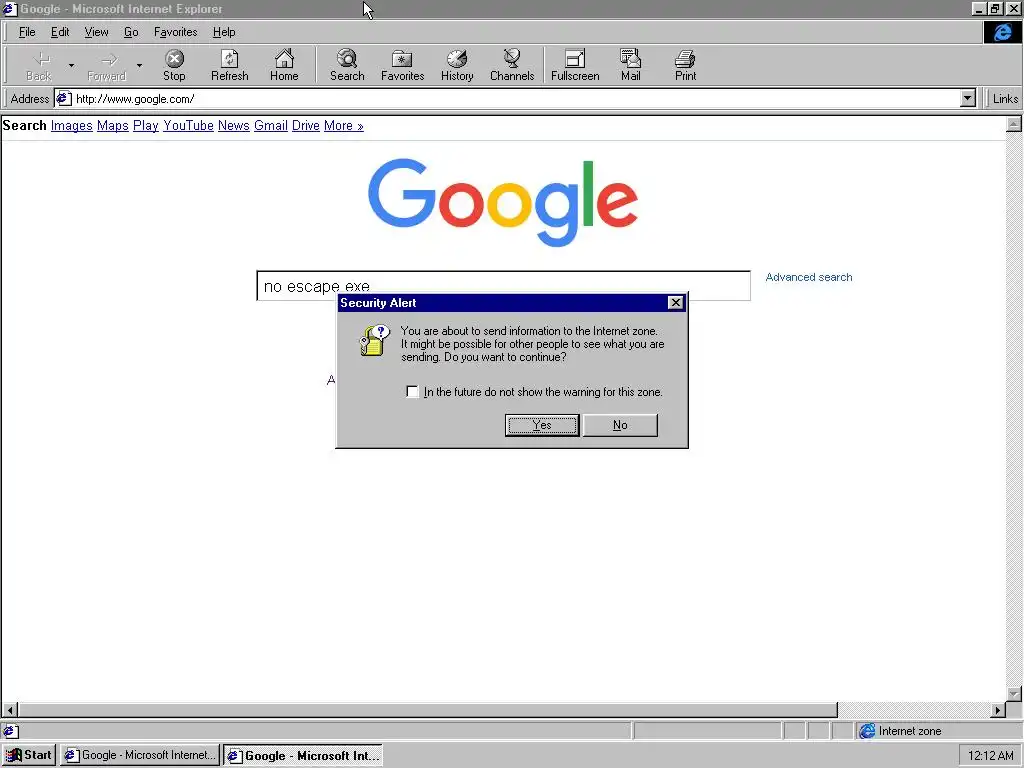Click the Internet zone status bar indicator
The height and width of the screenshot is (768, 1024).
coord(901,731)
